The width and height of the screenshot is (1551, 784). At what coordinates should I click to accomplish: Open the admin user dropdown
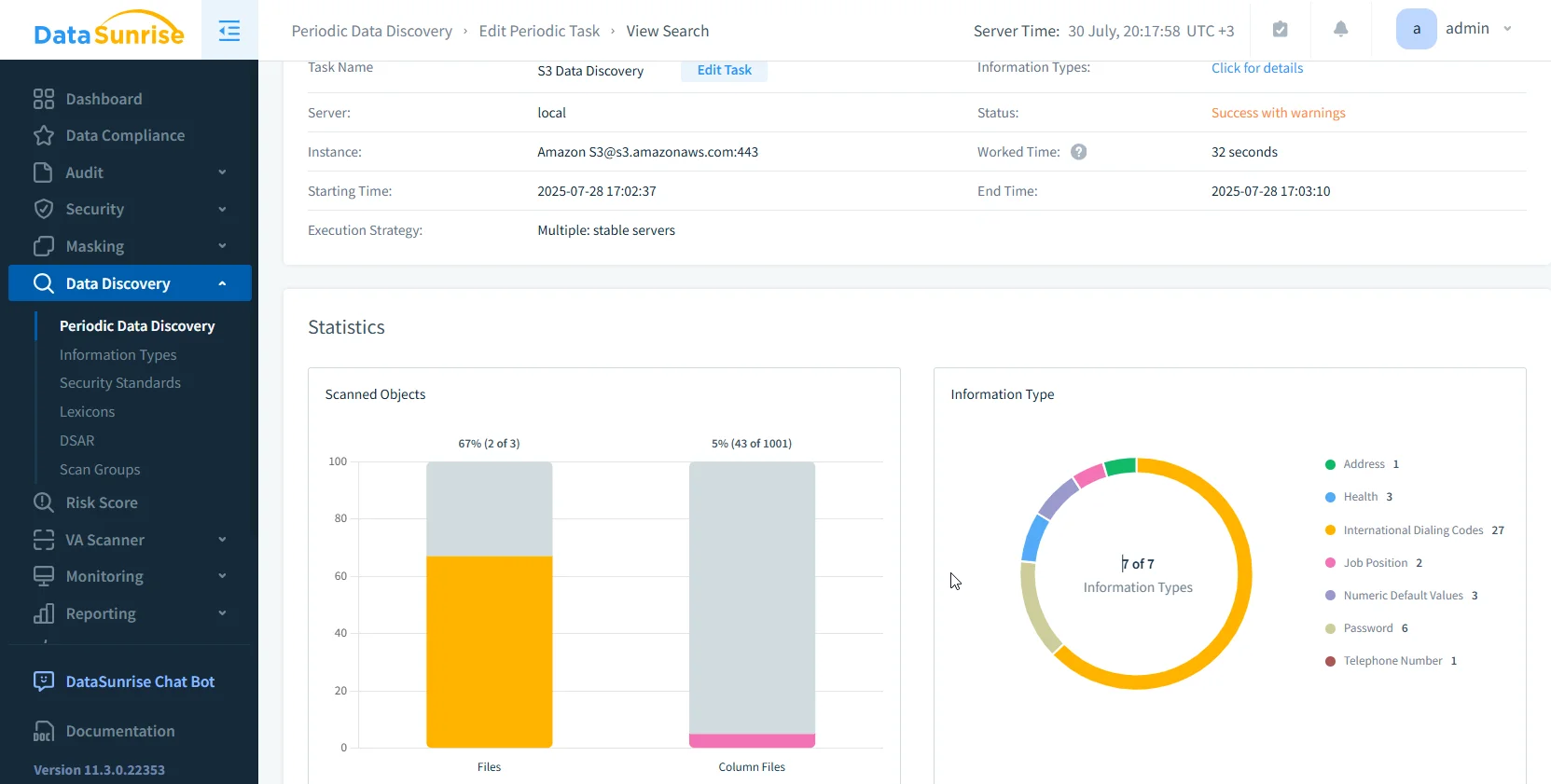[x=1455, y=29]
